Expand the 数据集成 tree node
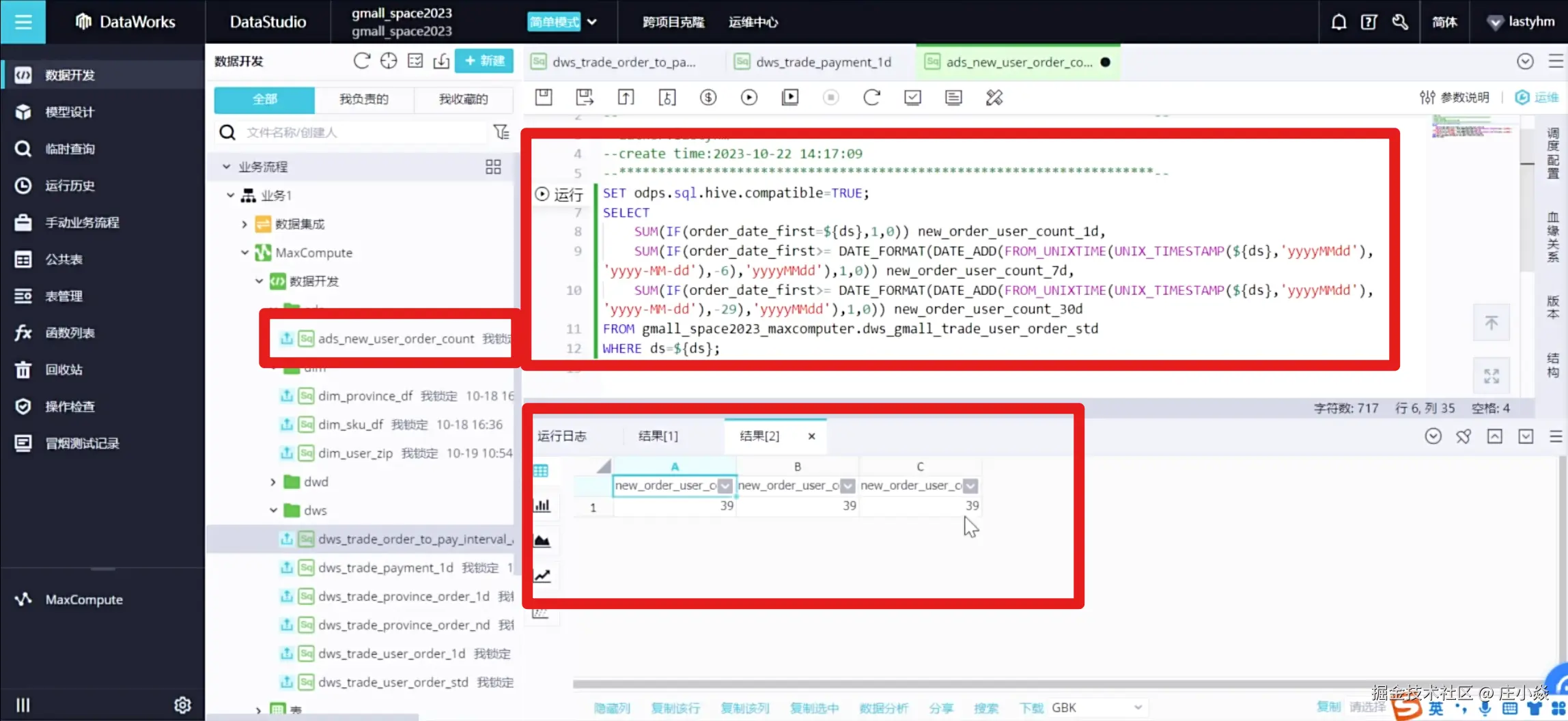 [244, 224]
